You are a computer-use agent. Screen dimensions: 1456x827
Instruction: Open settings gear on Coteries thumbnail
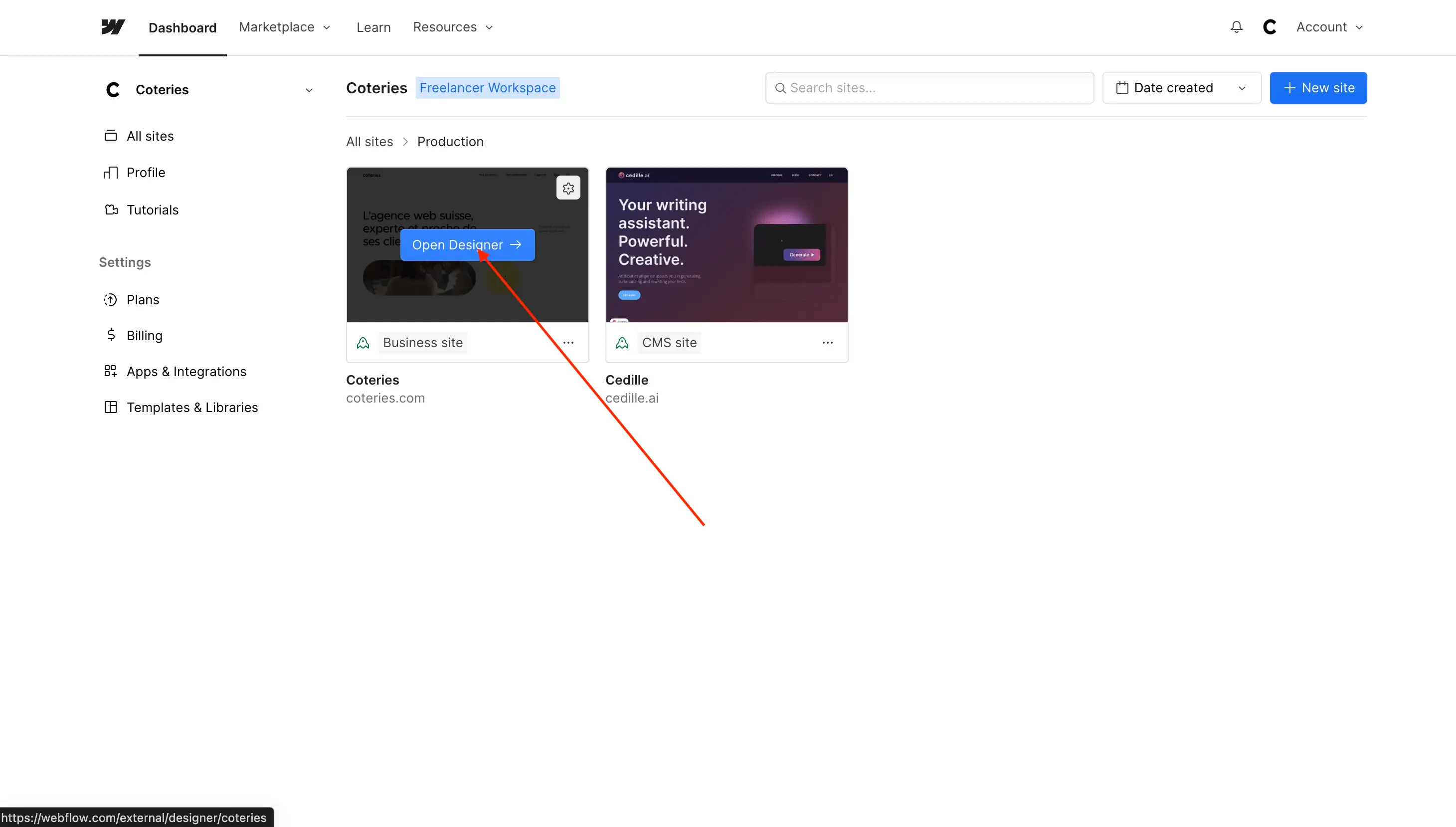point(568,188)
